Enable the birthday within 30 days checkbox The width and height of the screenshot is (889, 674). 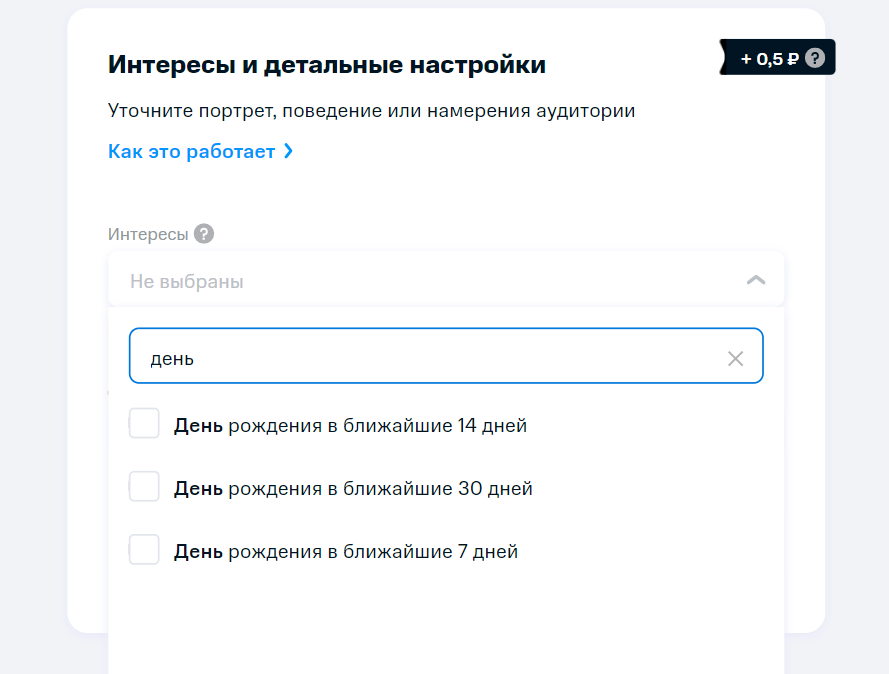pos(144,487)
